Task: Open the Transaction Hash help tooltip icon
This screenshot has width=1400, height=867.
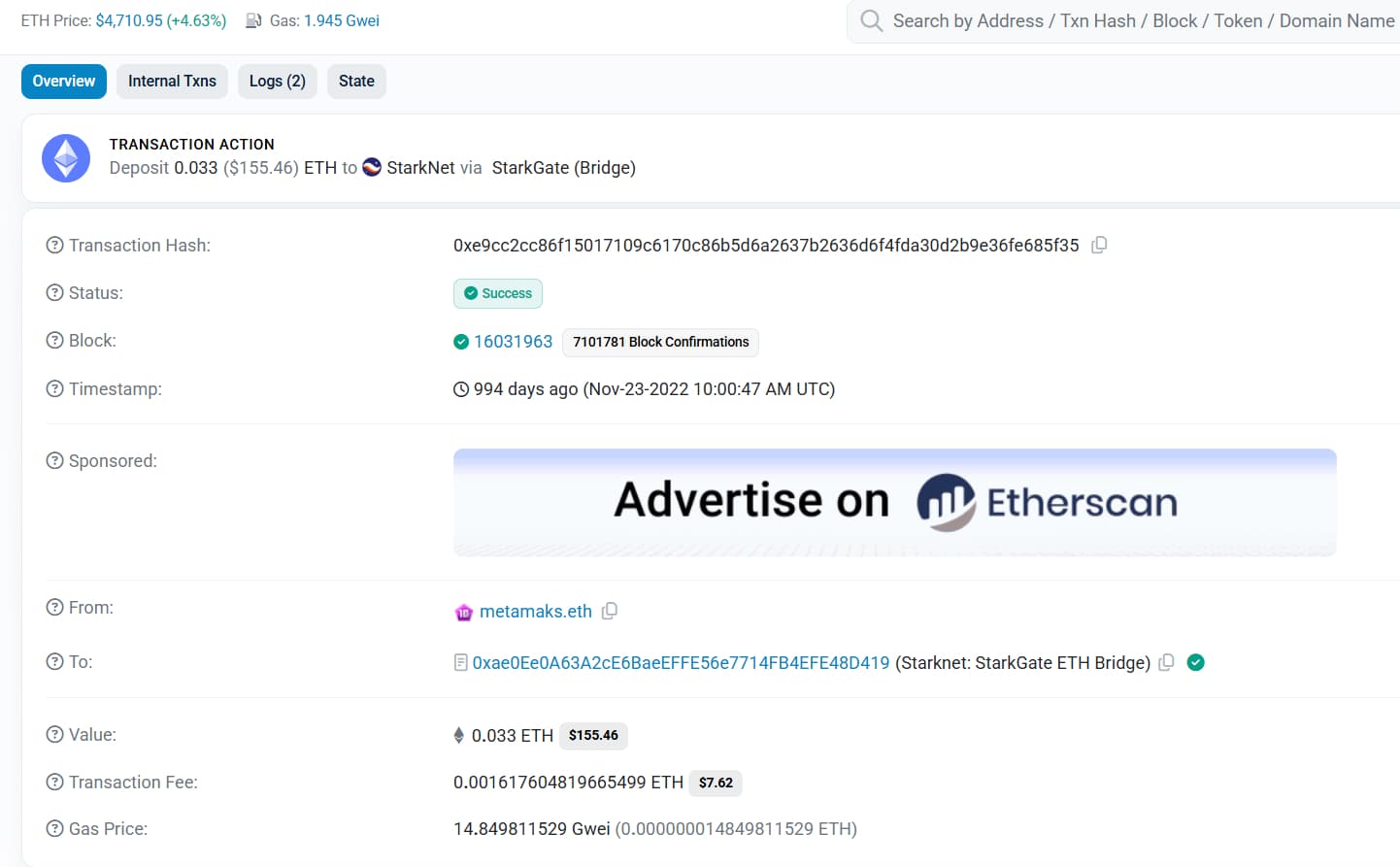Action: (x=53, y=245)
